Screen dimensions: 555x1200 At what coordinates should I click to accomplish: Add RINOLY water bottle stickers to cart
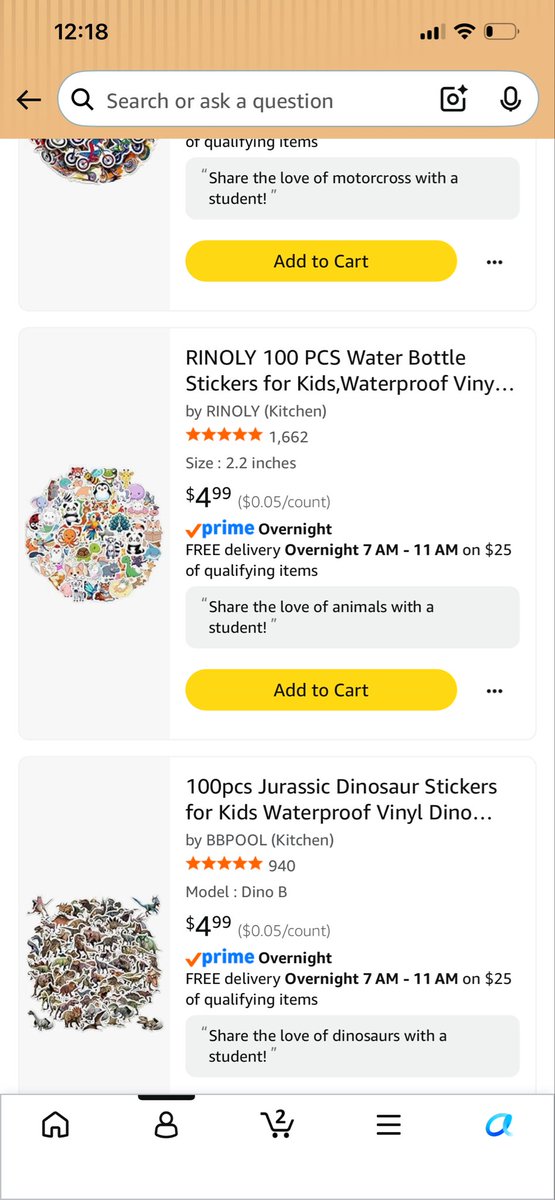click(321, 690)
